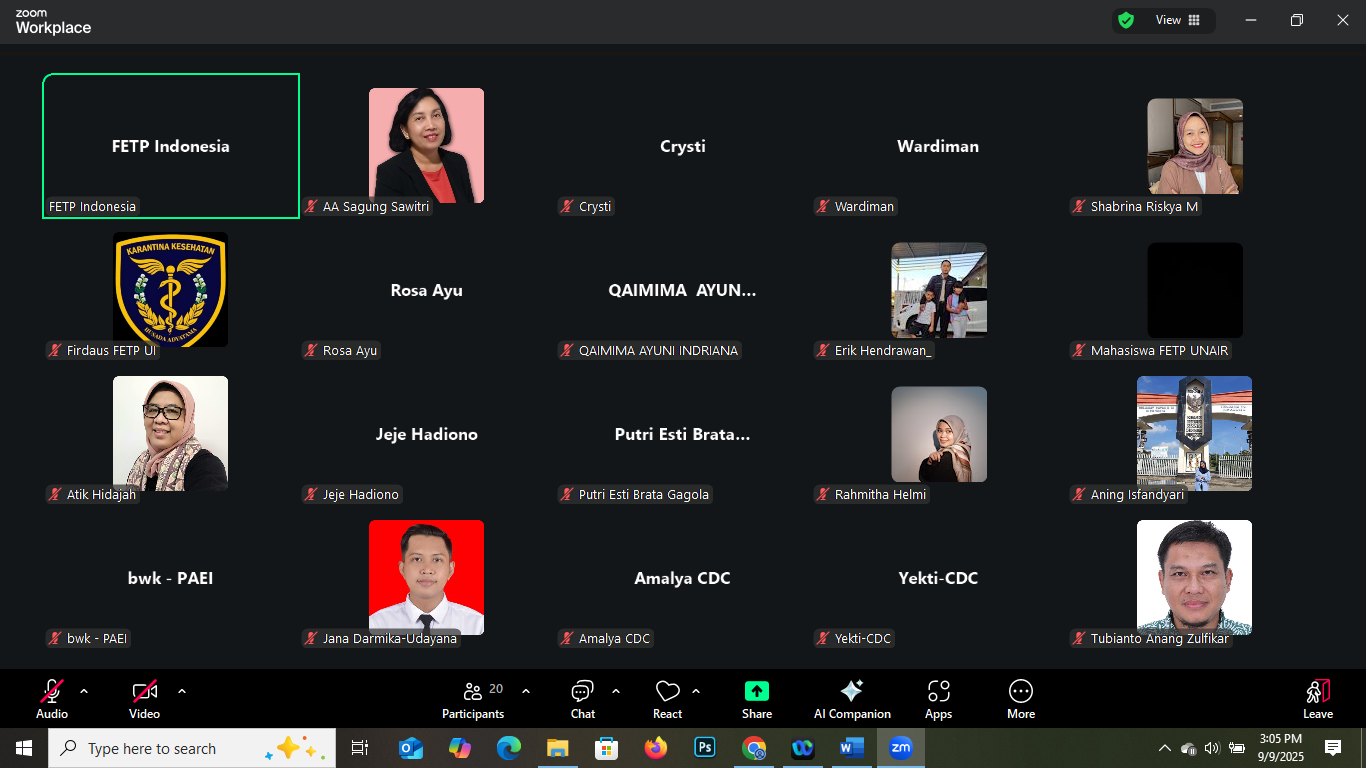Open the Chat panel

click(583, 699)
